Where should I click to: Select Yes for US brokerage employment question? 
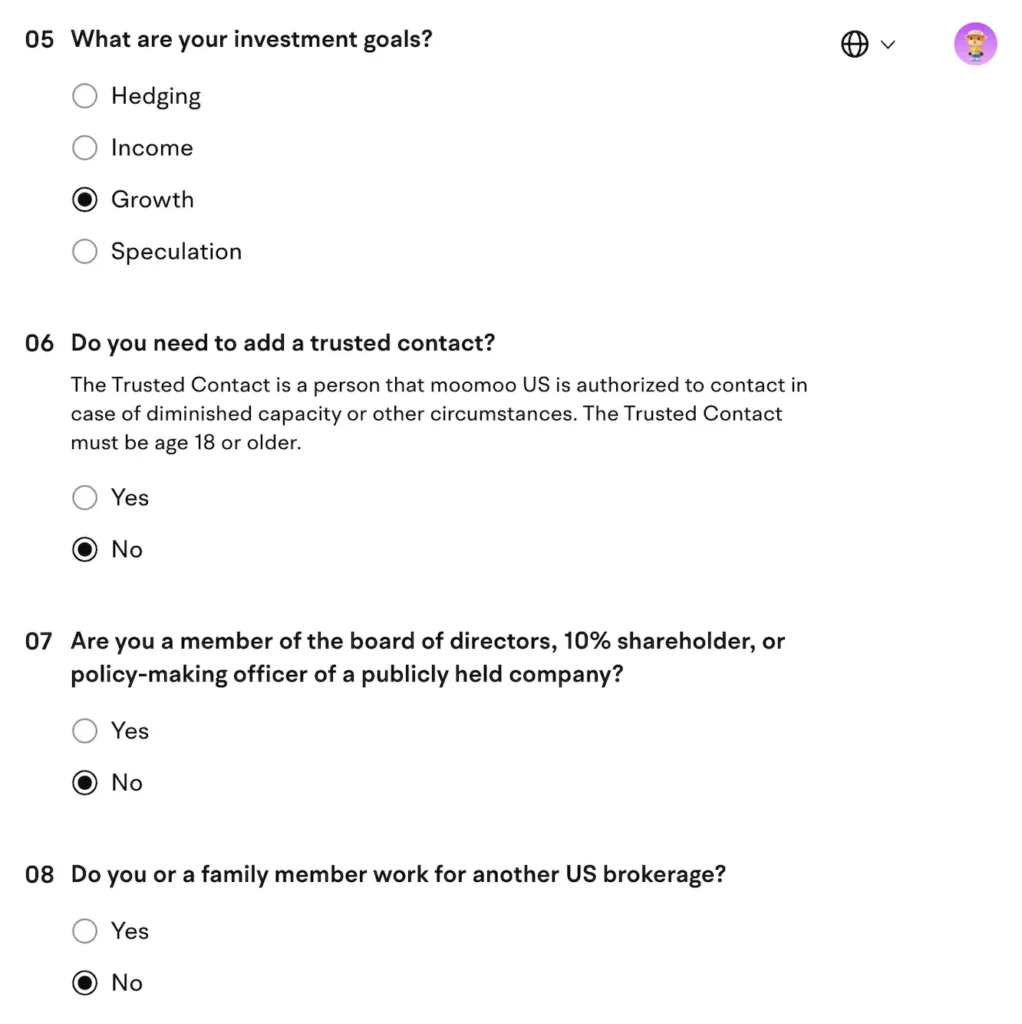click(x=85, y=931)
